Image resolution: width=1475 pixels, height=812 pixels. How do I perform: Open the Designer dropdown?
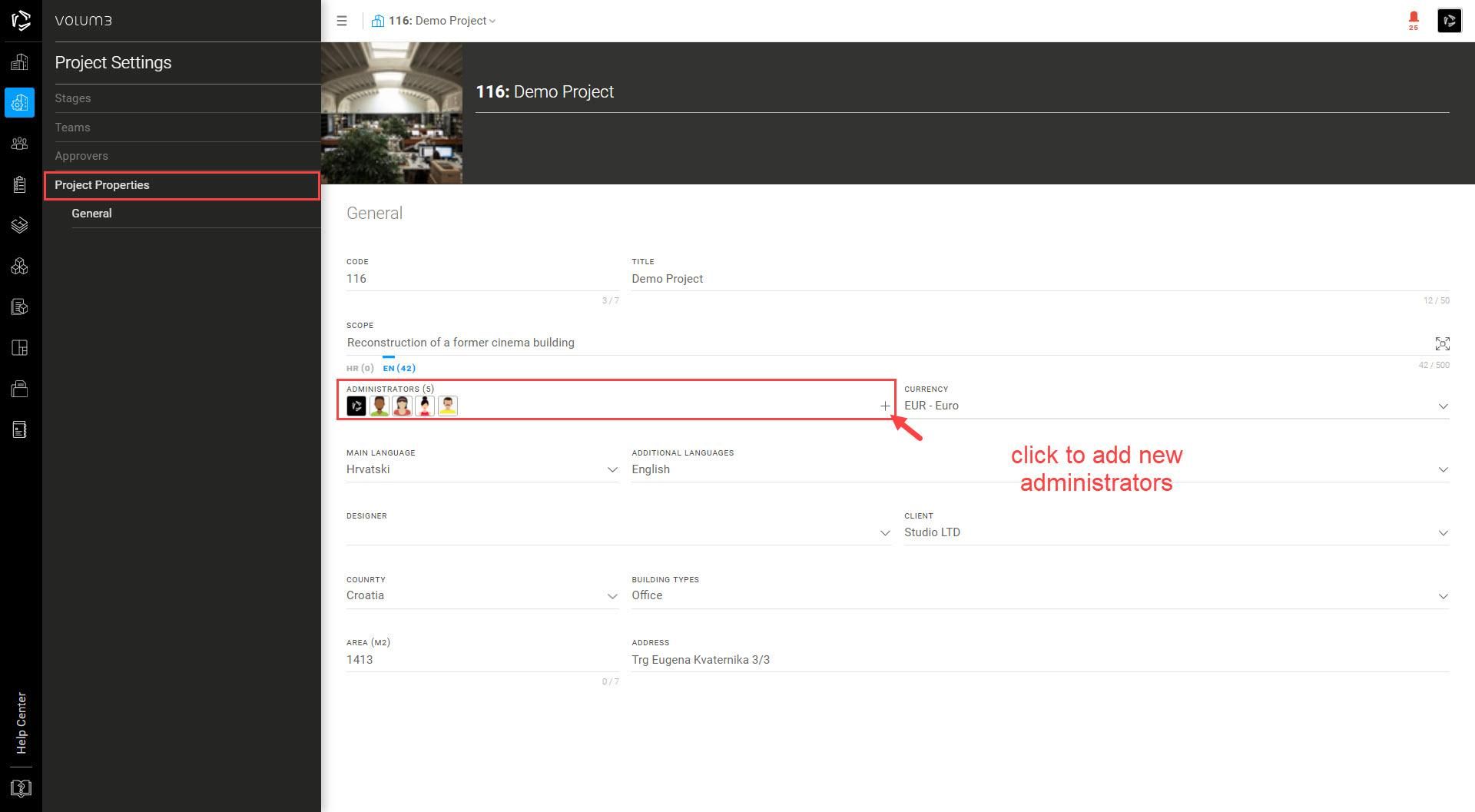[618, 532]
